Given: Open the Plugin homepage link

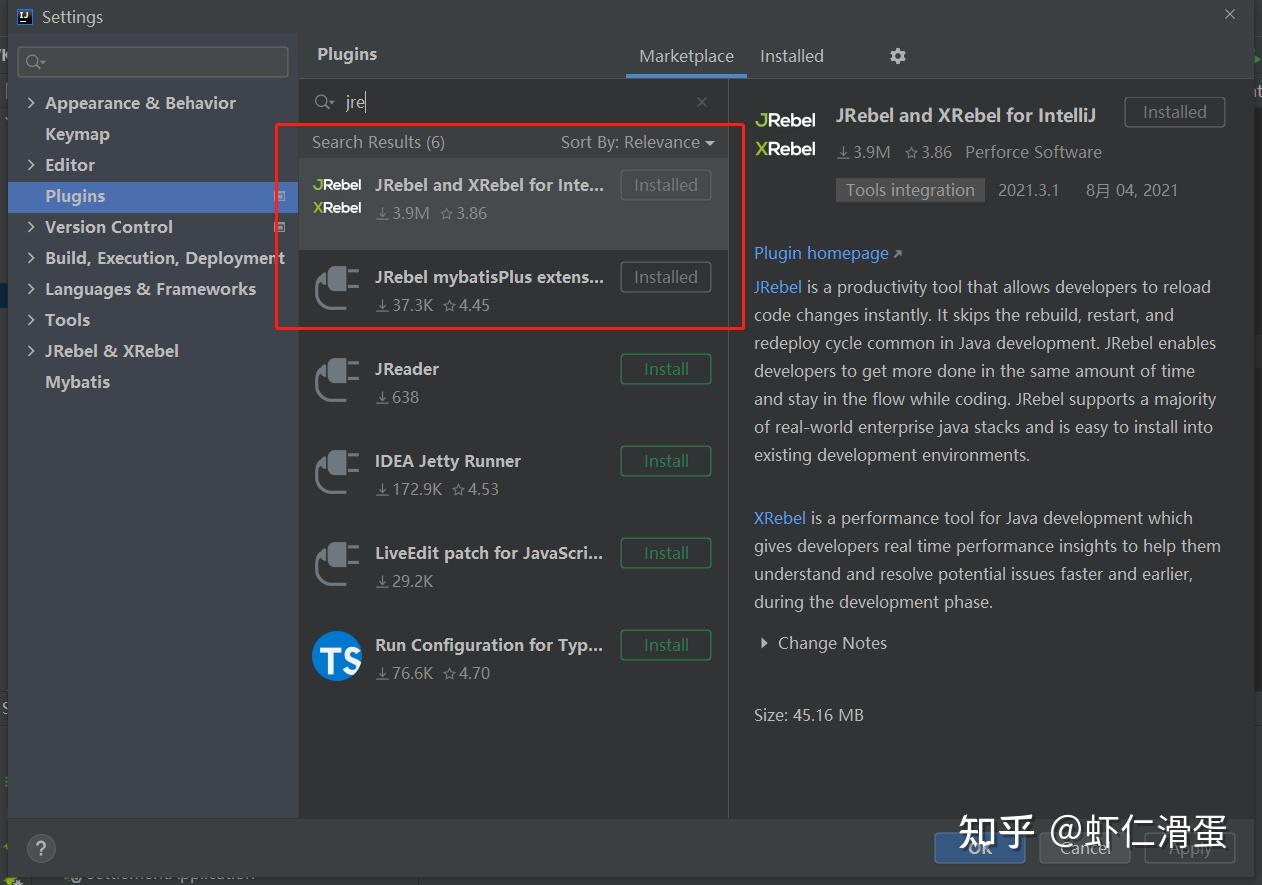Looking at the screenshot, I should [x=821, y=253].
